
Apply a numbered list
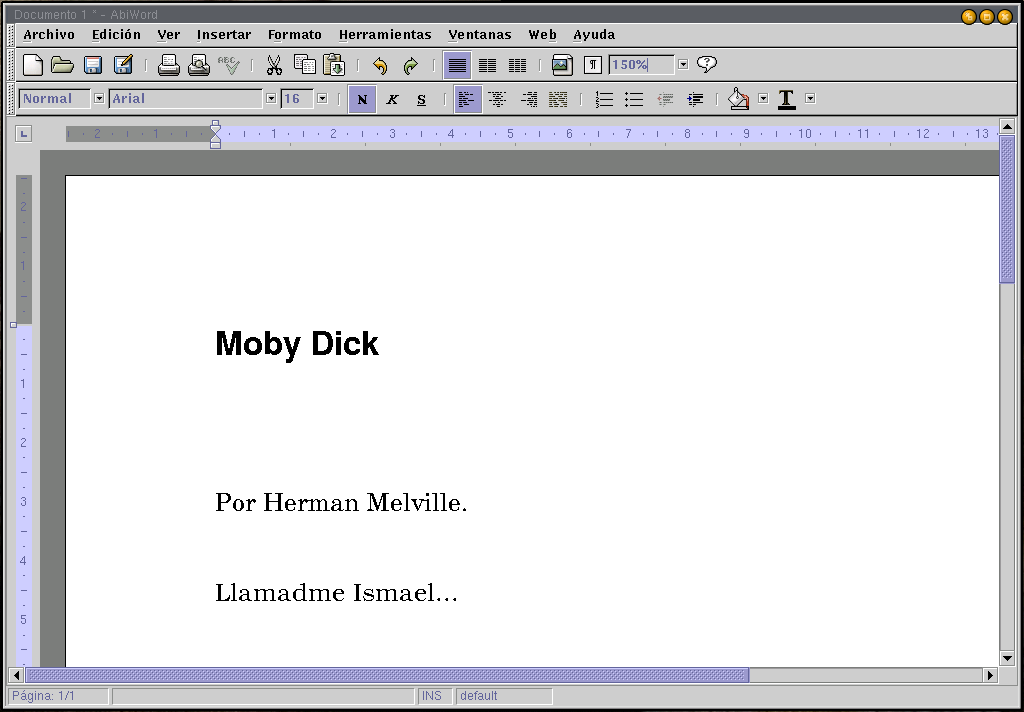point(604,99)
